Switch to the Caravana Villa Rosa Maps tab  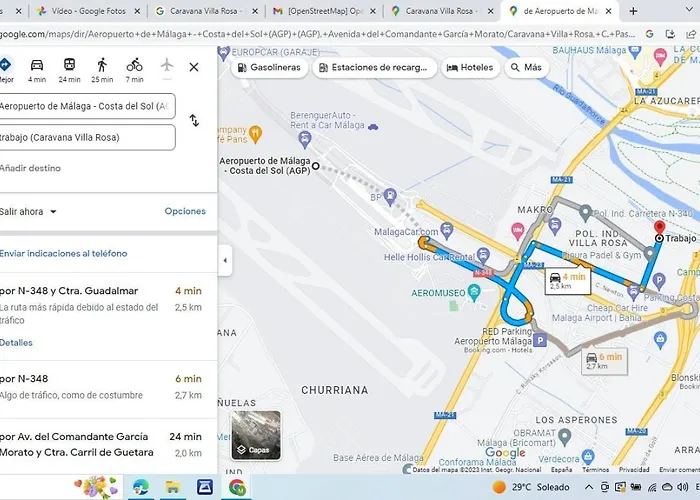coord(442,11)
